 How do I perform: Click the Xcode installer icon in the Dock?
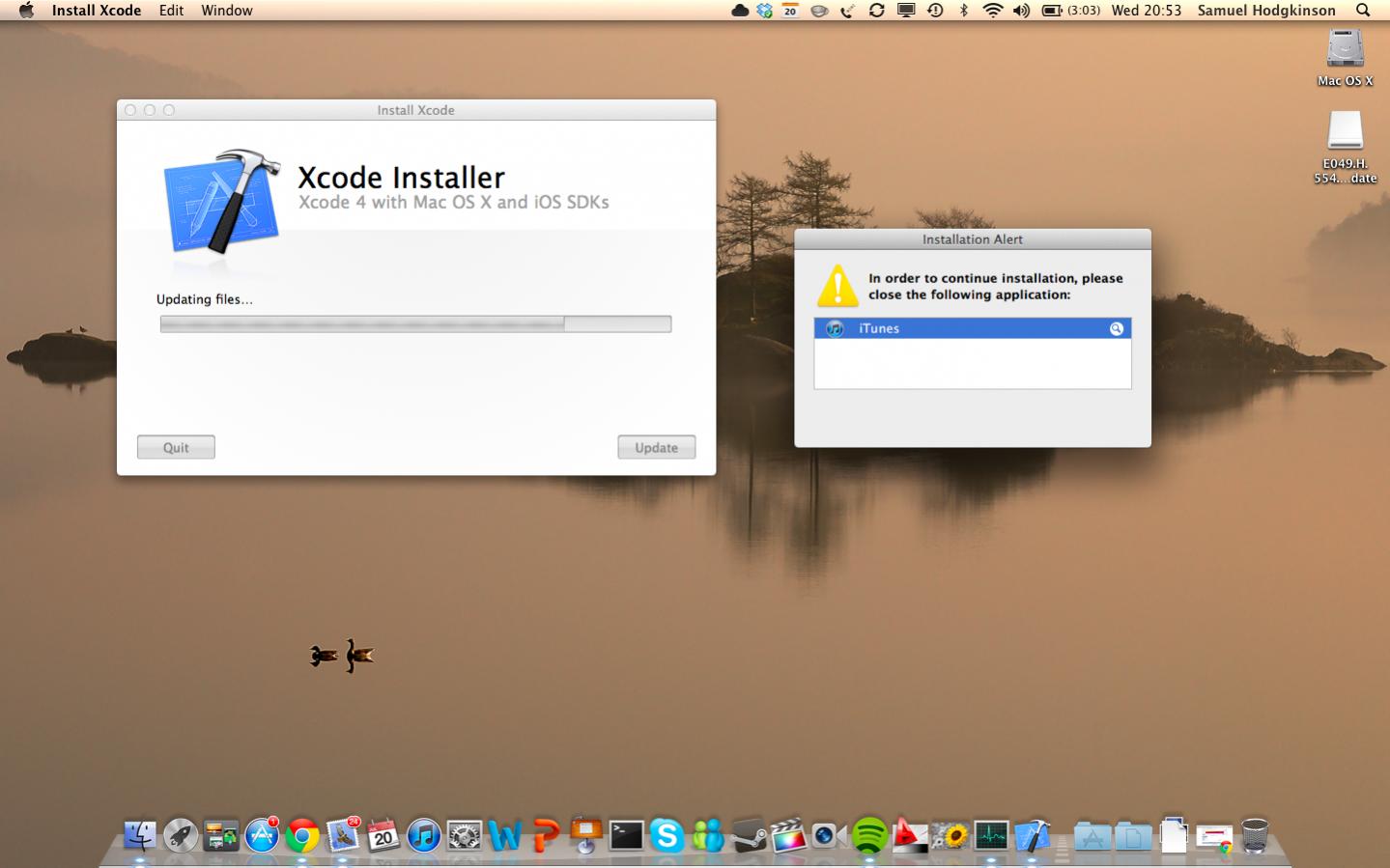click(x=1032, y=835)
